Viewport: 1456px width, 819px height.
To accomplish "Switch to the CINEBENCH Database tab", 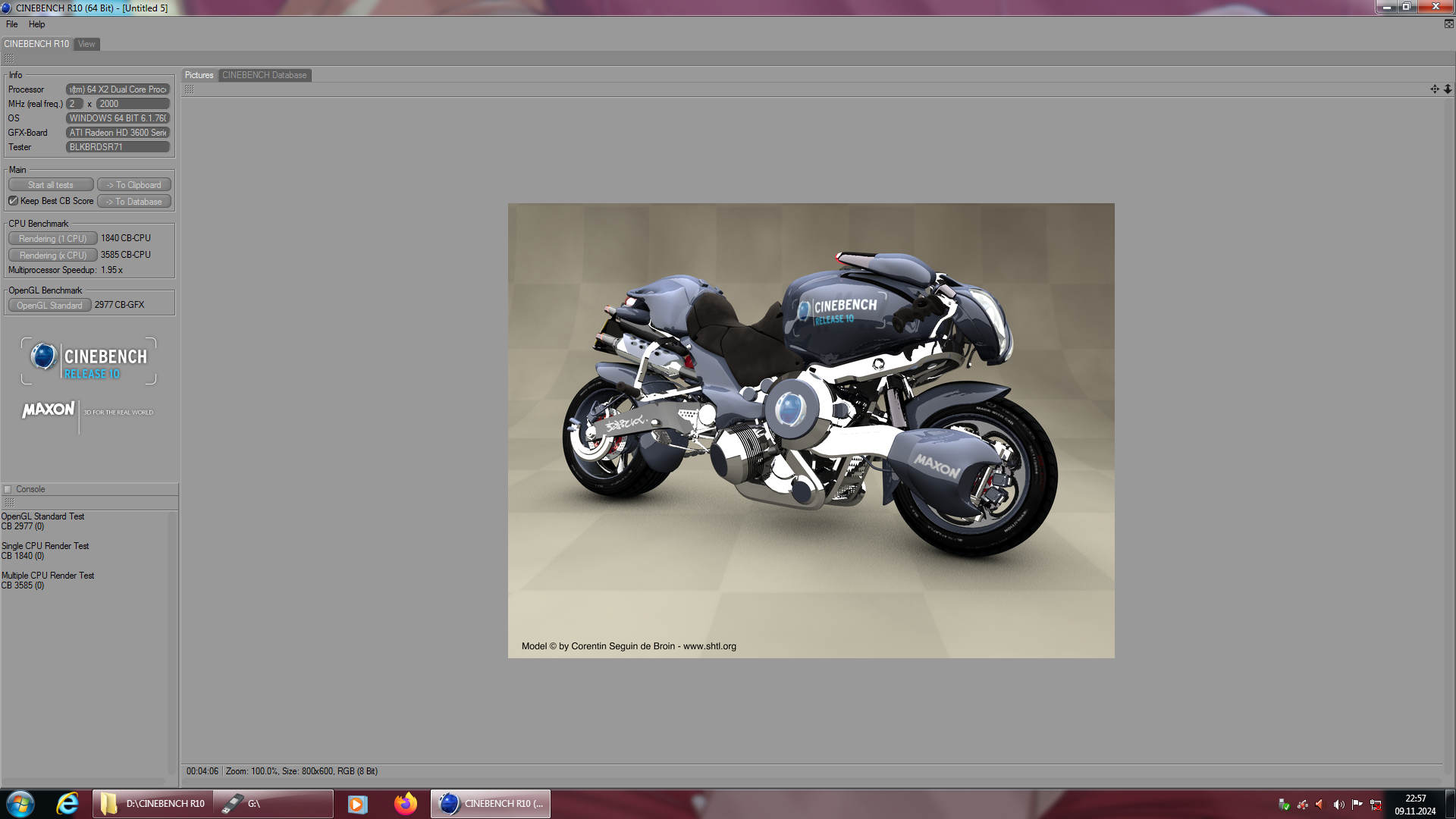I will [264, 75].
